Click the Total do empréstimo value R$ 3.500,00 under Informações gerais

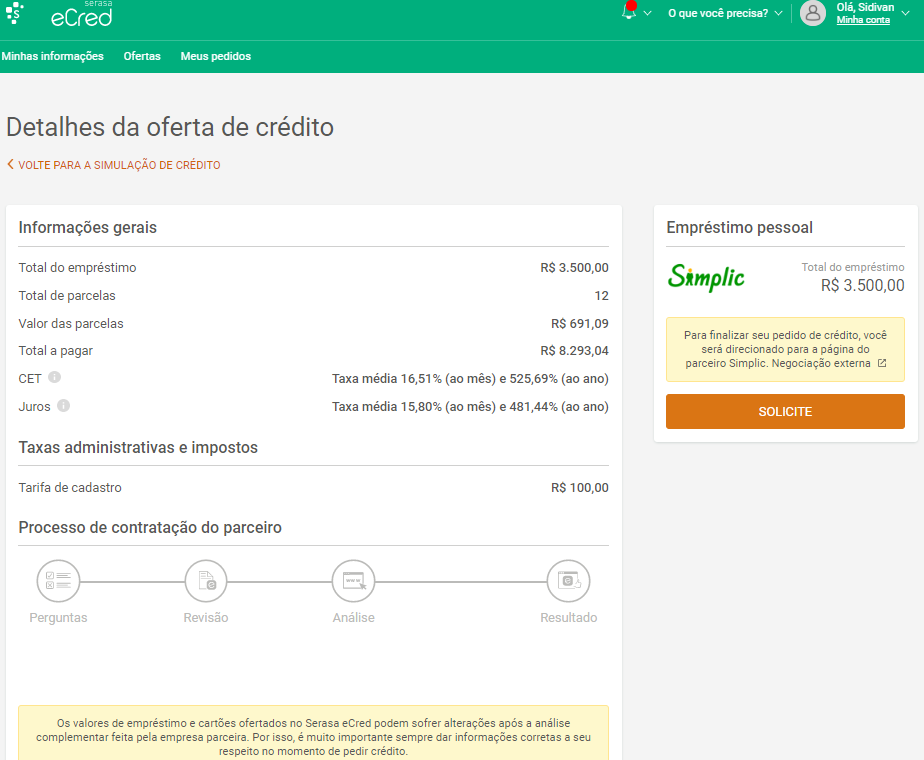coord(575,267)
